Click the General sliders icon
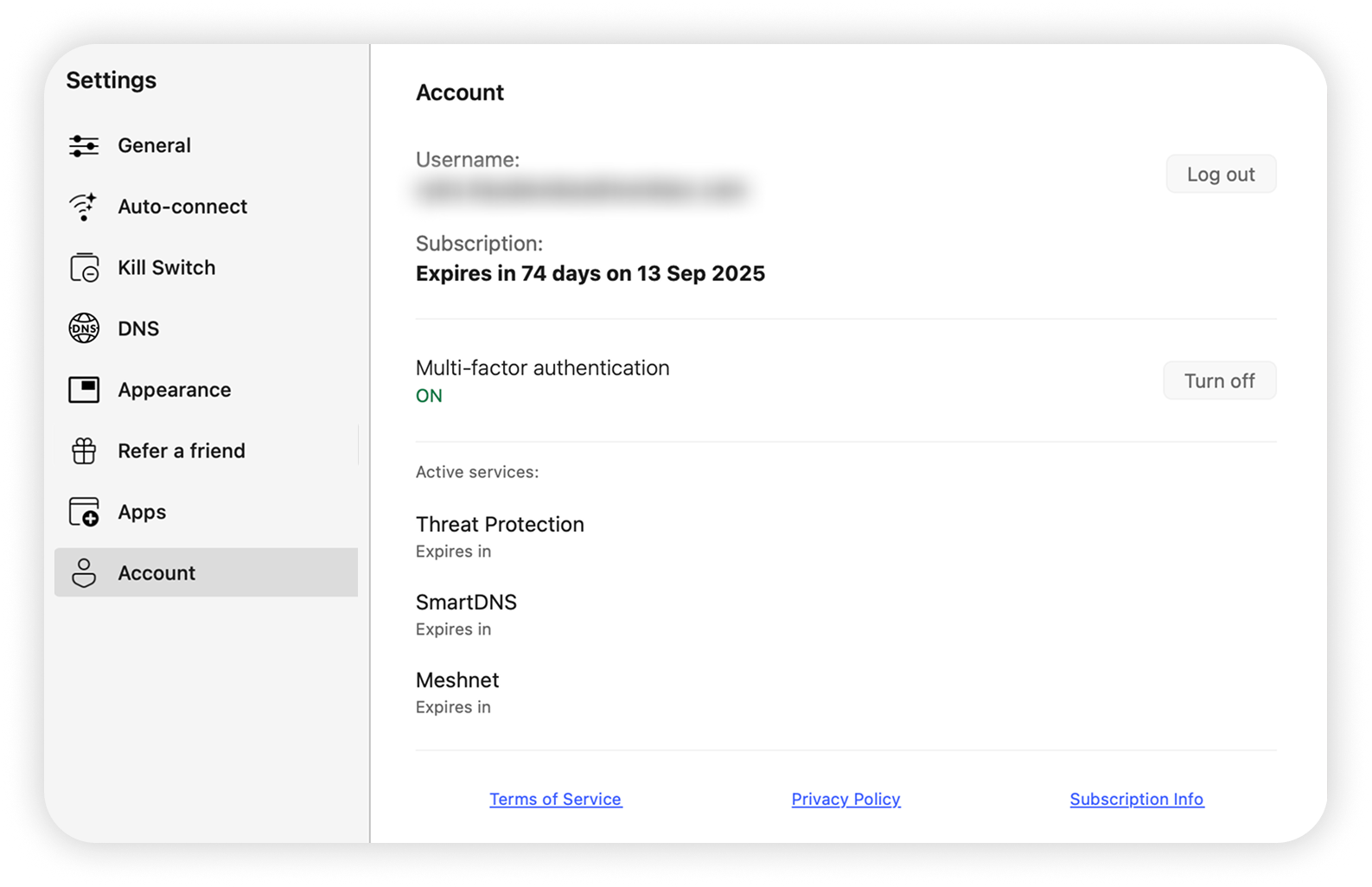This screenshot has height=887, width=1372. (84, 146)
